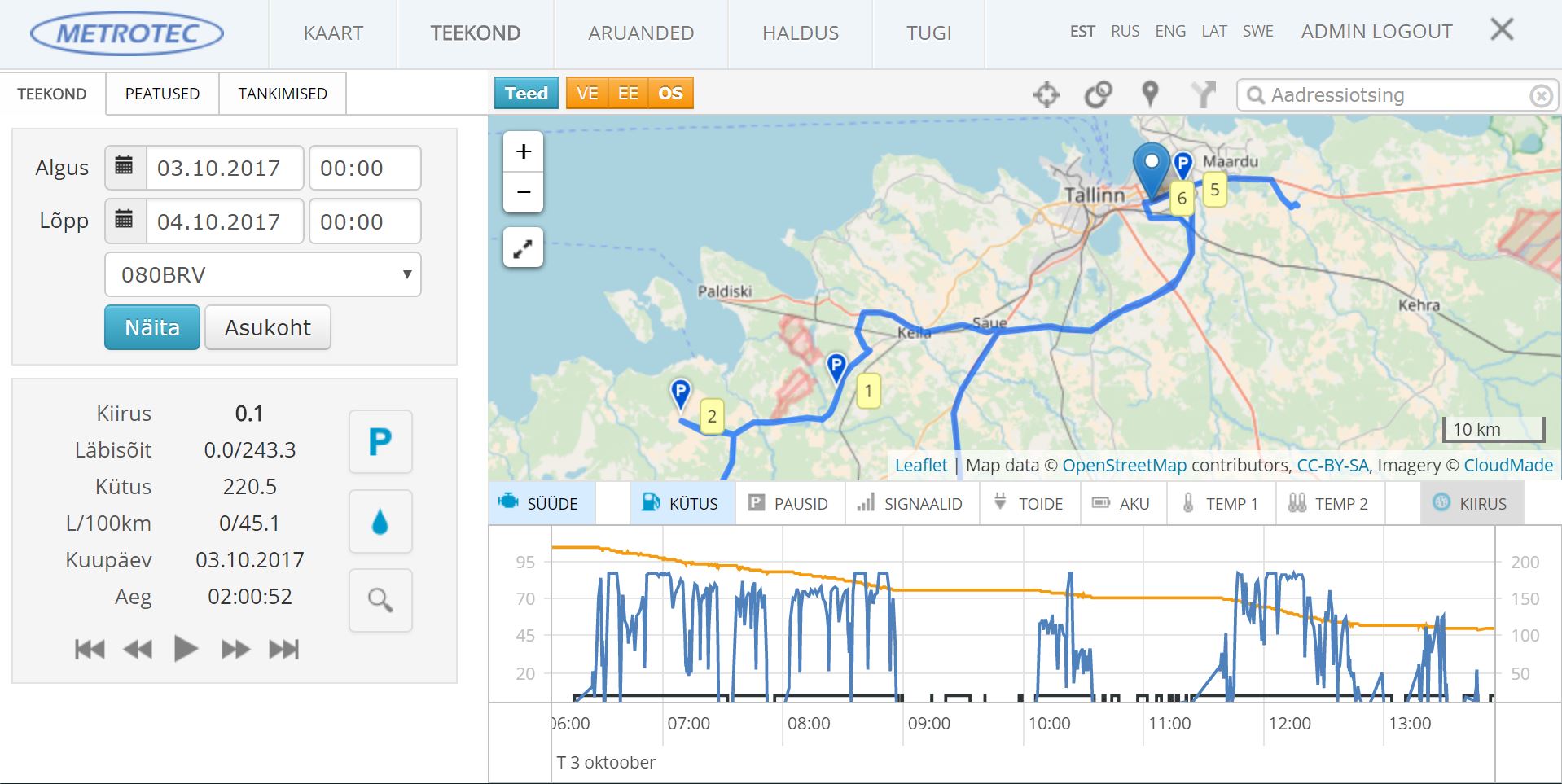Enable the PAUSID graph layer
1562x784 pixels.
789,504
